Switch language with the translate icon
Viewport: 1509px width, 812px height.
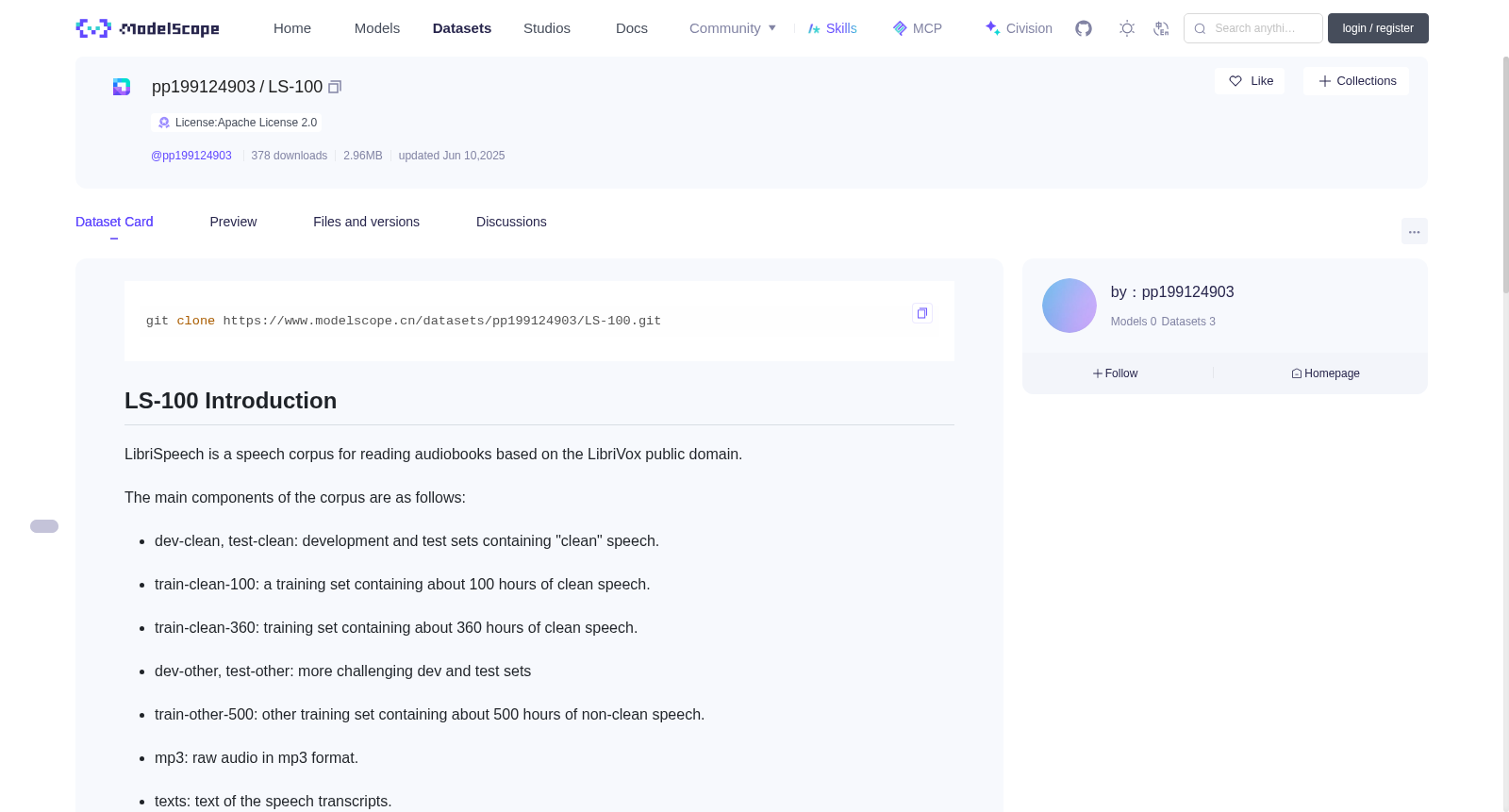pyautogui.click(x=1161, y=28)
